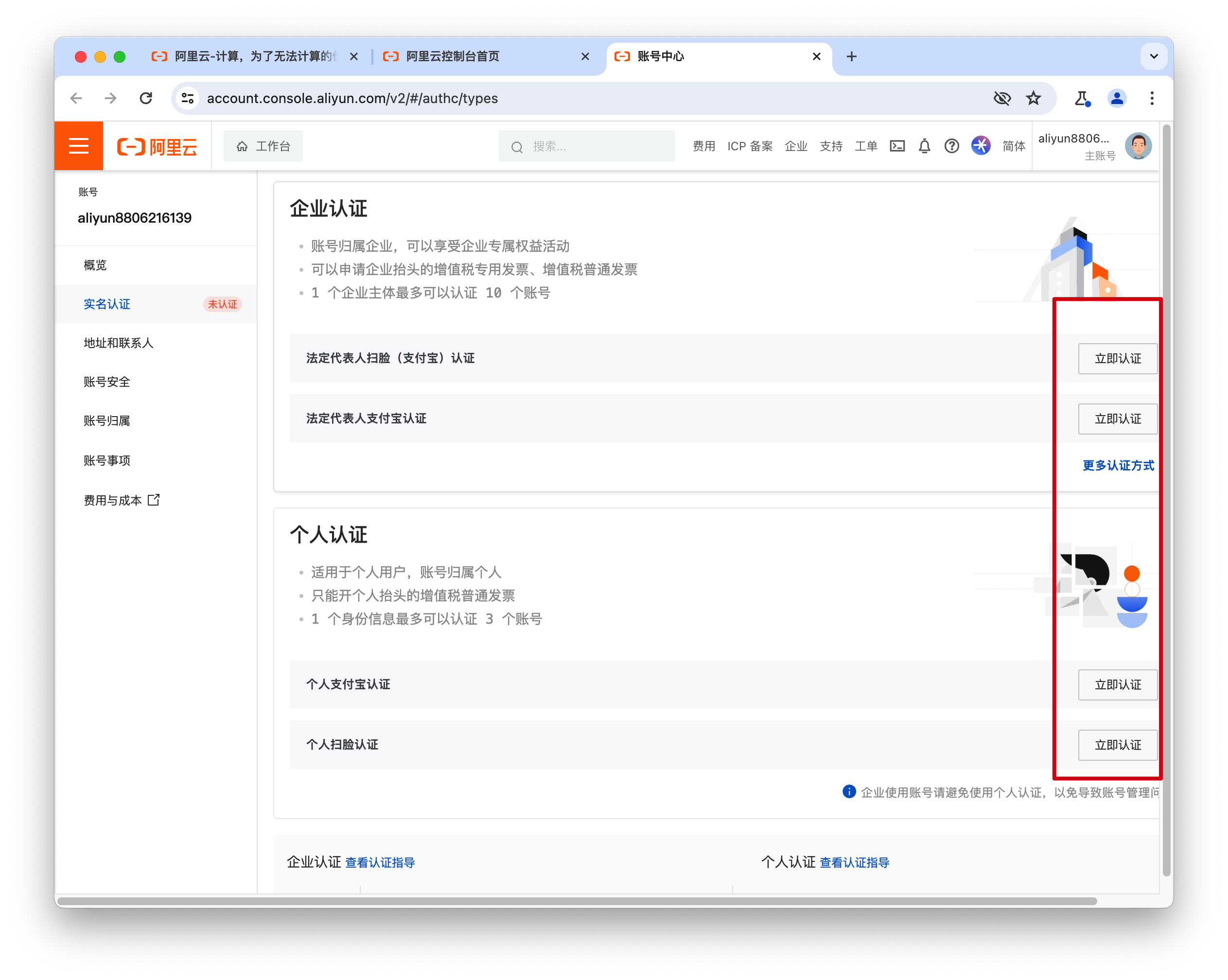Image resolution: width=1228 pixels, height=980 pixels.
Task: Go back in browser
Action: pos(76,99)
